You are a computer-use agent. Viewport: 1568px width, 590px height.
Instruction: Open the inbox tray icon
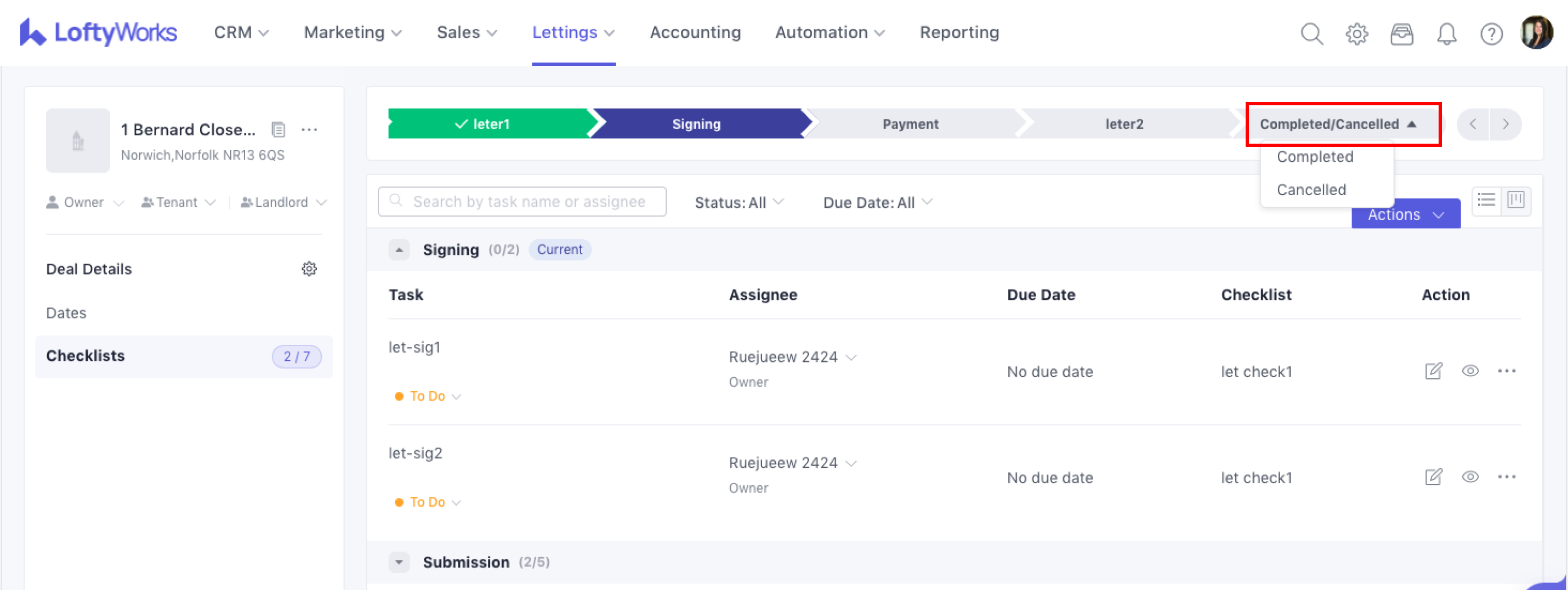pos(1401,33)
